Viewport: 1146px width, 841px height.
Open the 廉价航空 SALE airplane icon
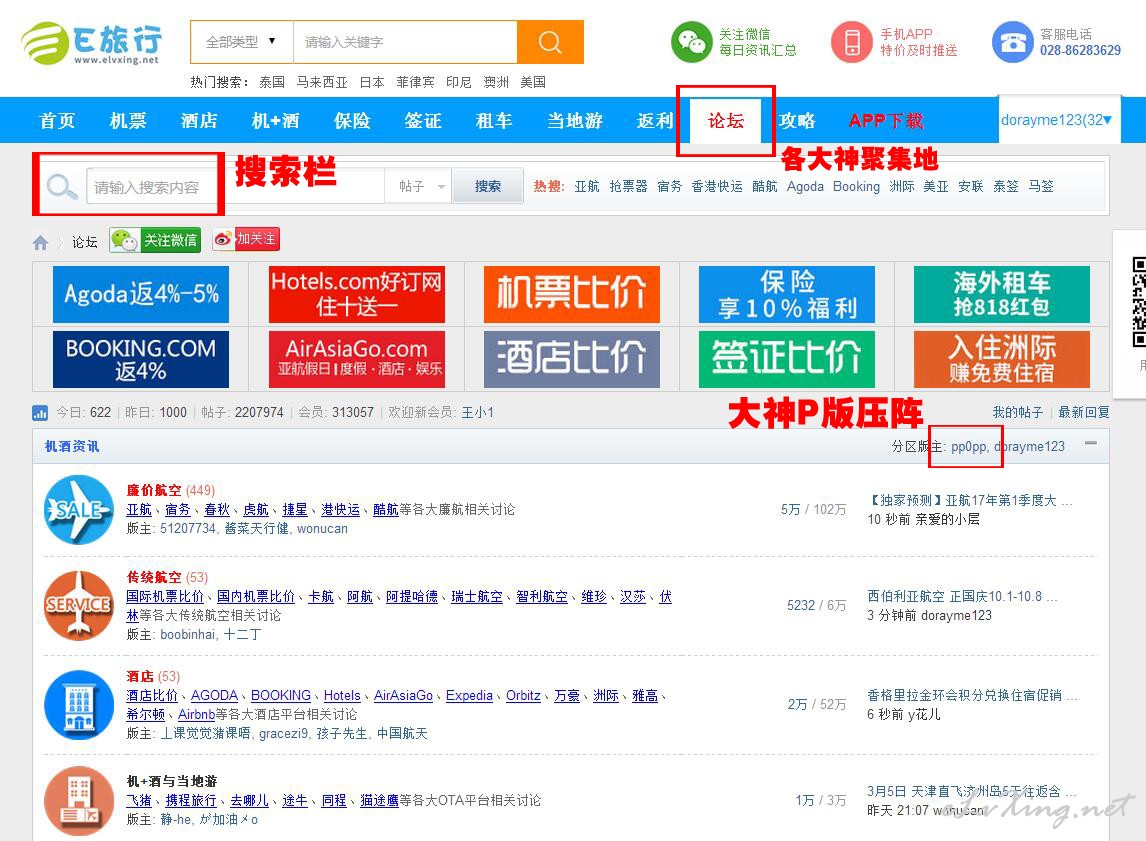78,509
